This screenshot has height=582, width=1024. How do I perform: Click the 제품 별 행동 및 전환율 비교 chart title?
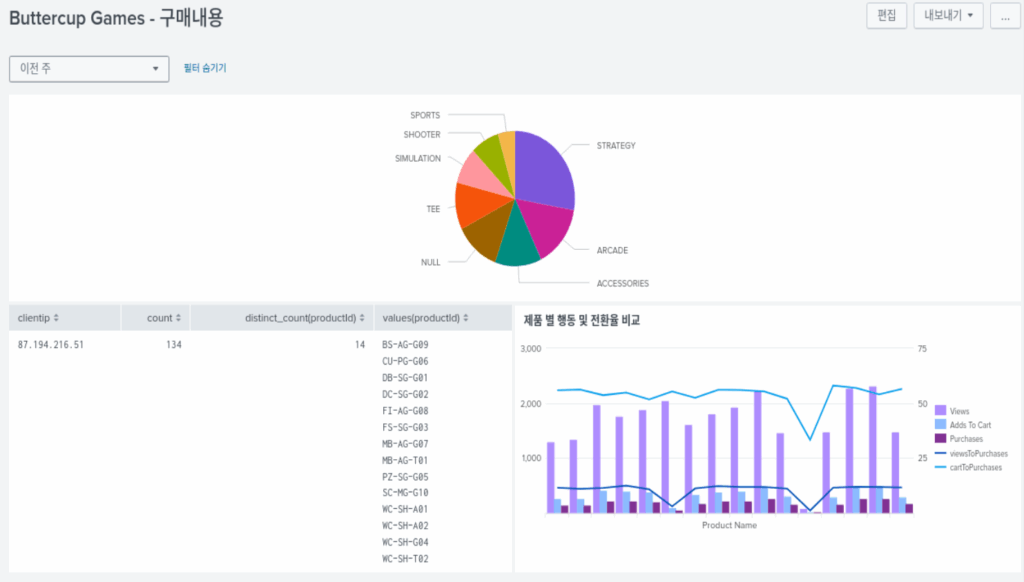[581, 320]
